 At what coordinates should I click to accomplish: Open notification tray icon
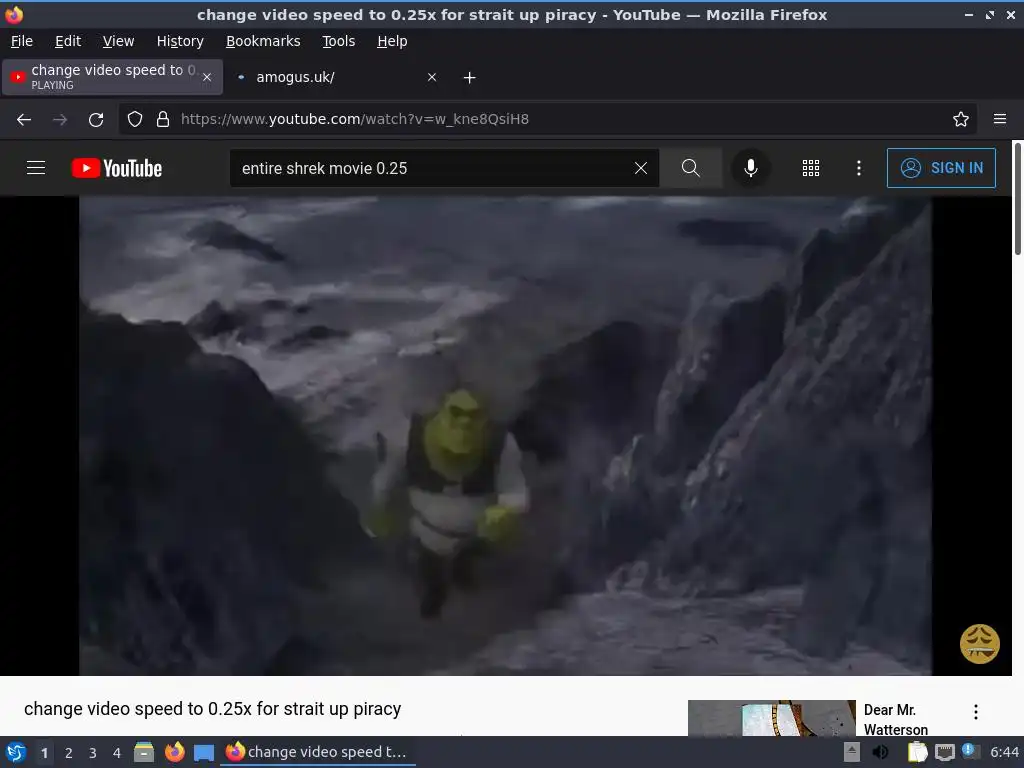970,751
